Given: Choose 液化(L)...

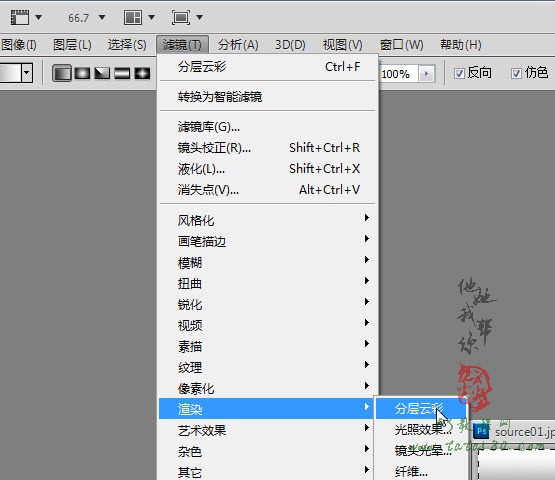Looking at the screenshot, I should [x=268, y=168].
